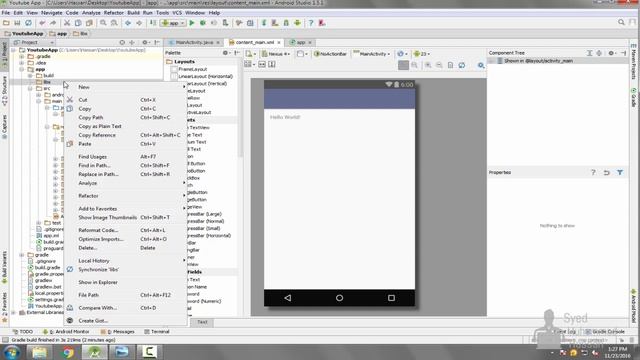Click the designer Refresh icon
640x360 pixels.
[462, 65]
